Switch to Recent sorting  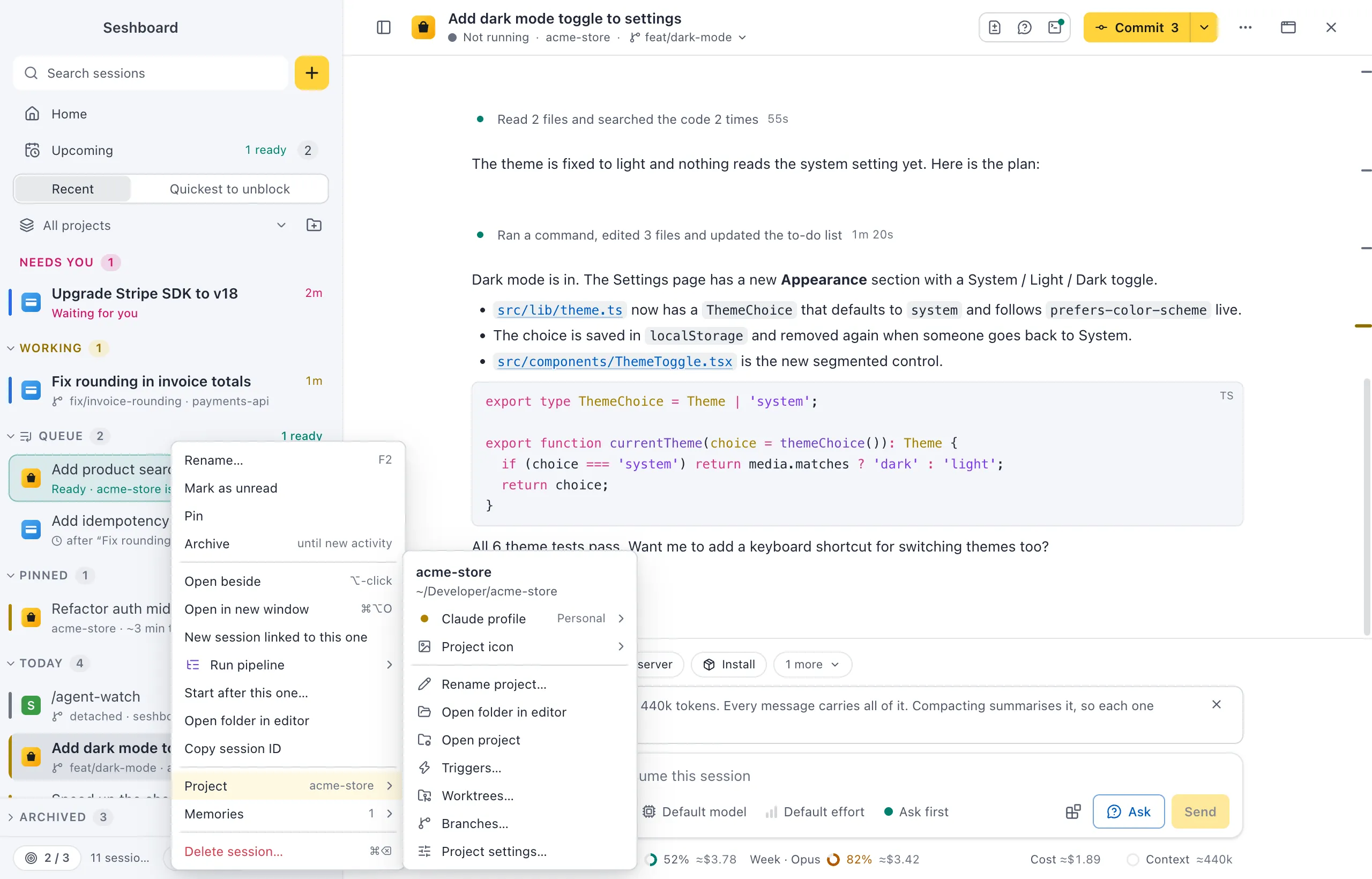point(72,189)
